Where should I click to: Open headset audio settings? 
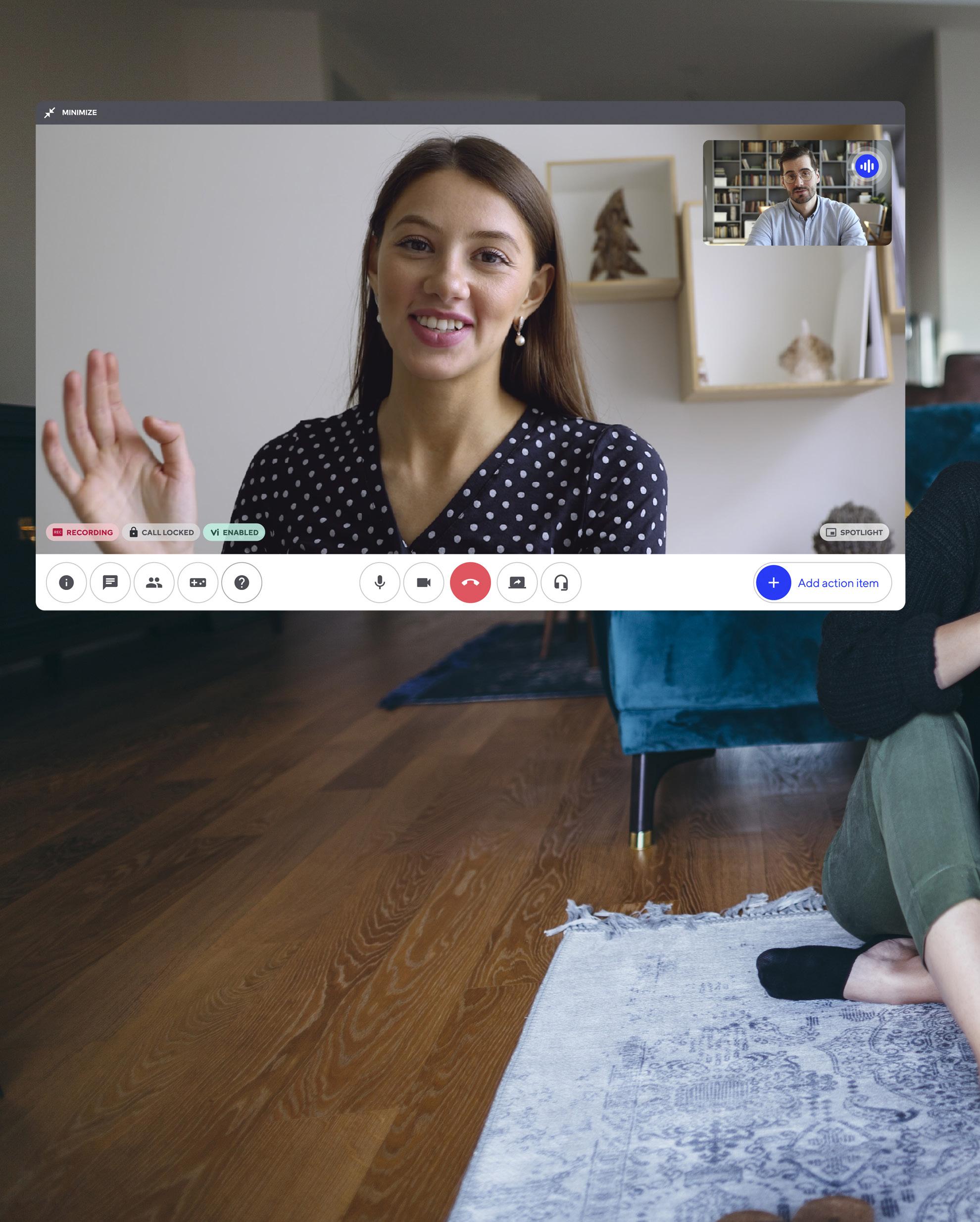coord(561,583)
